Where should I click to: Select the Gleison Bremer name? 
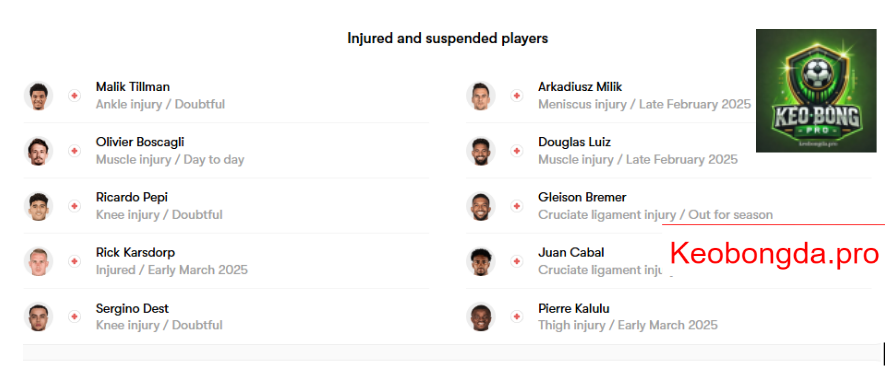[x=582, y=198]
